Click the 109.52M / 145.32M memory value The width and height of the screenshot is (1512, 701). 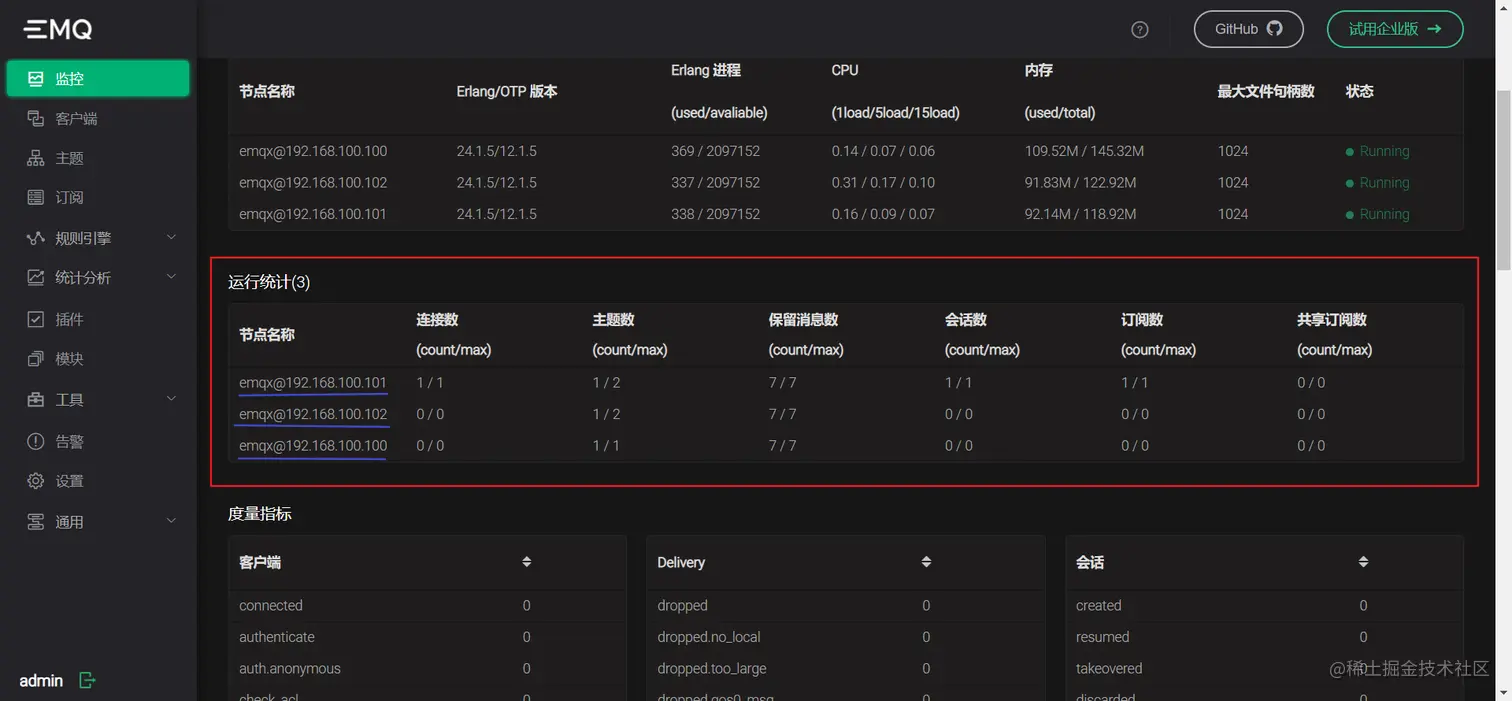click(x=1084, y=151)
